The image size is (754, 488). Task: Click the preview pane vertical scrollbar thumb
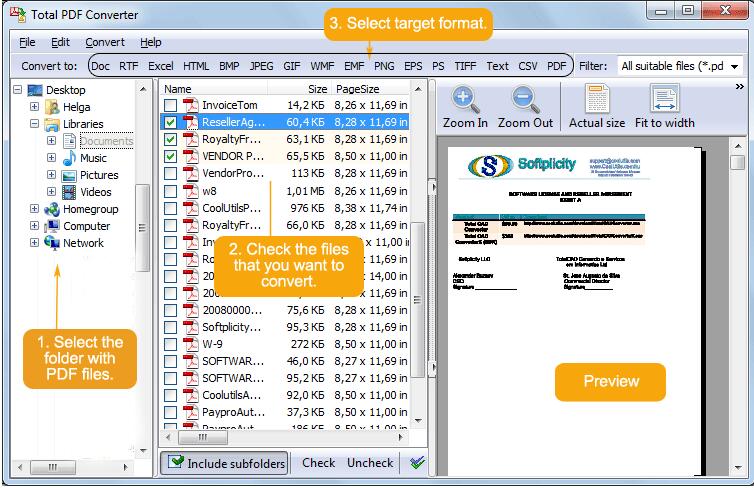tap(738, 162)
